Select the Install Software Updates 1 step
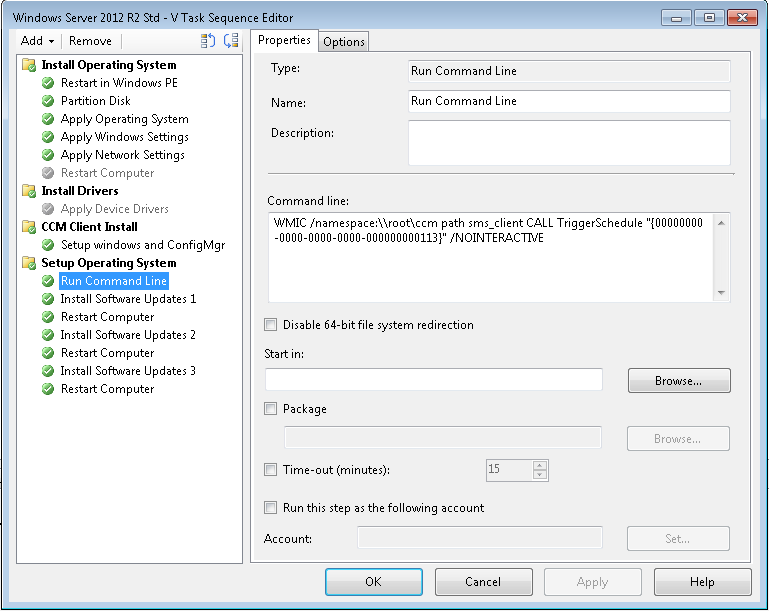 128,299
